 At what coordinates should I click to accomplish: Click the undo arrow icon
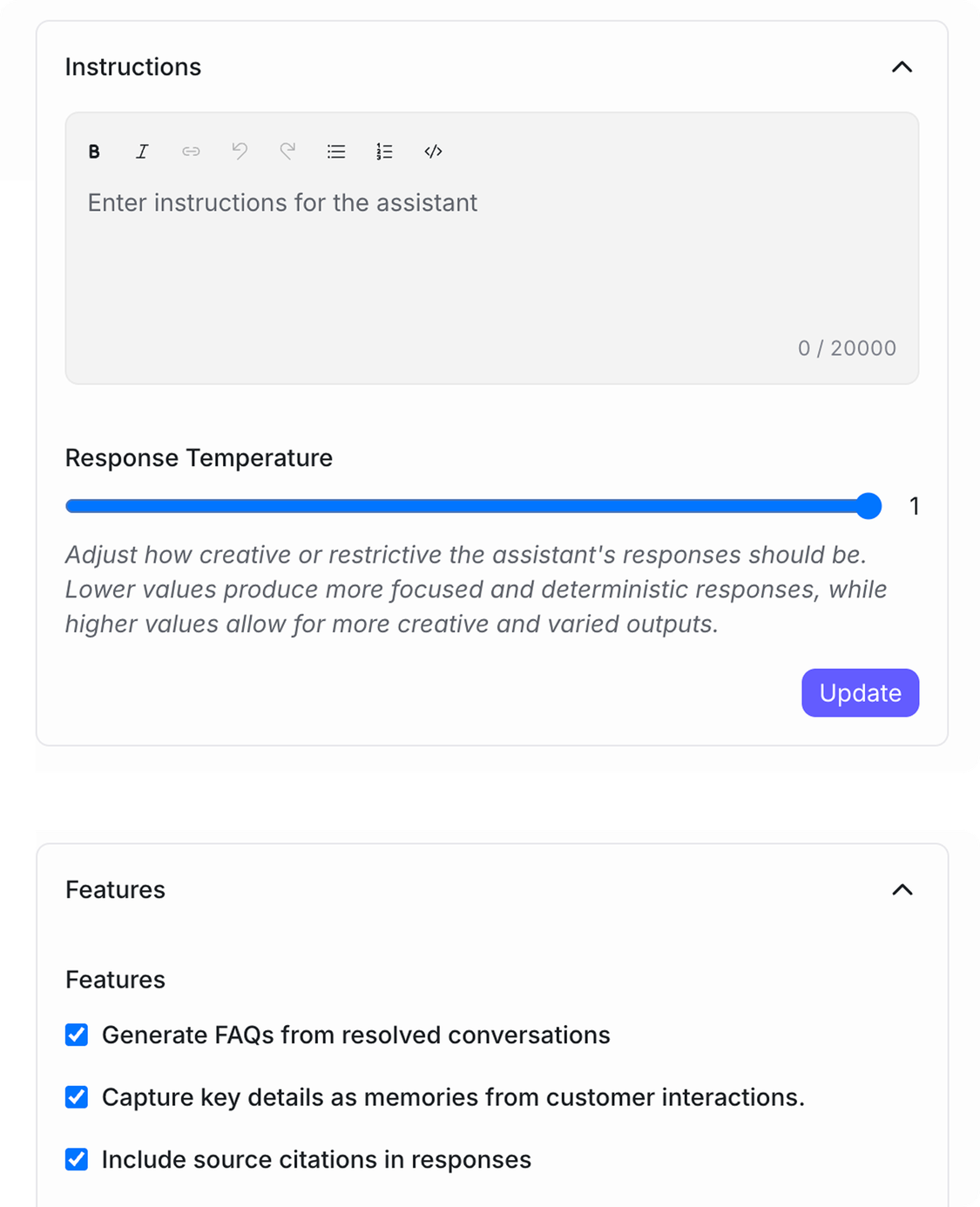point(240,152)
